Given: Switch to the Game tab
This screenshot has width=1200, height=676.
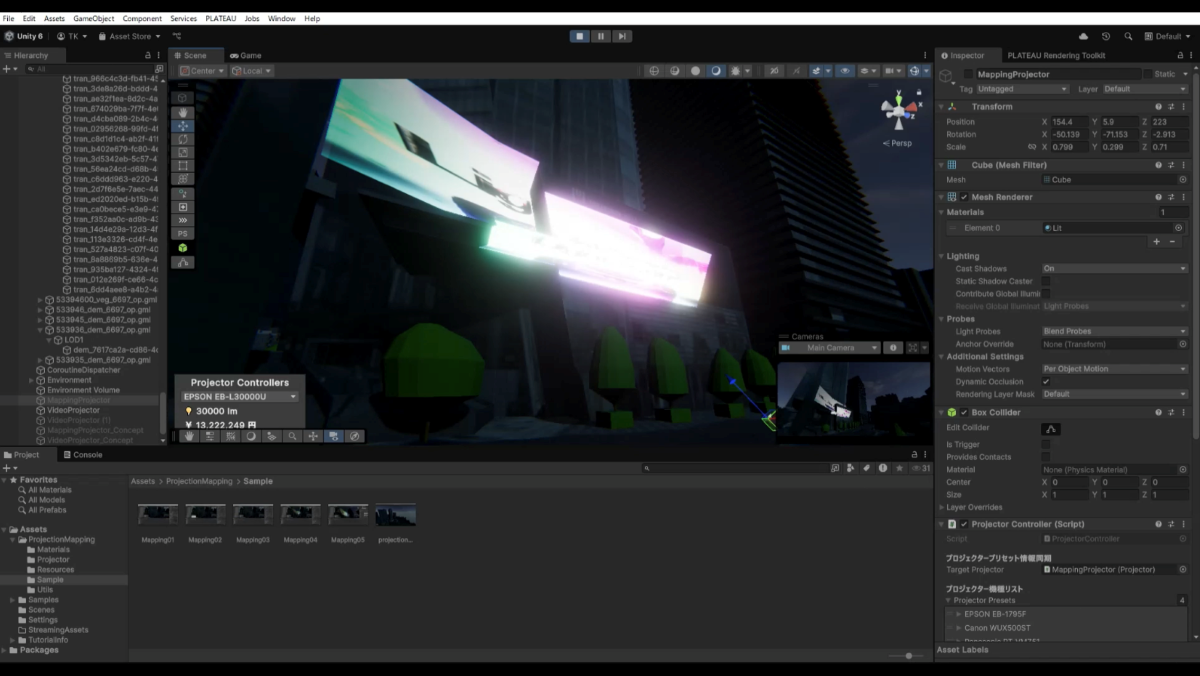Looking at the screenshot, I should click(245, 55).
